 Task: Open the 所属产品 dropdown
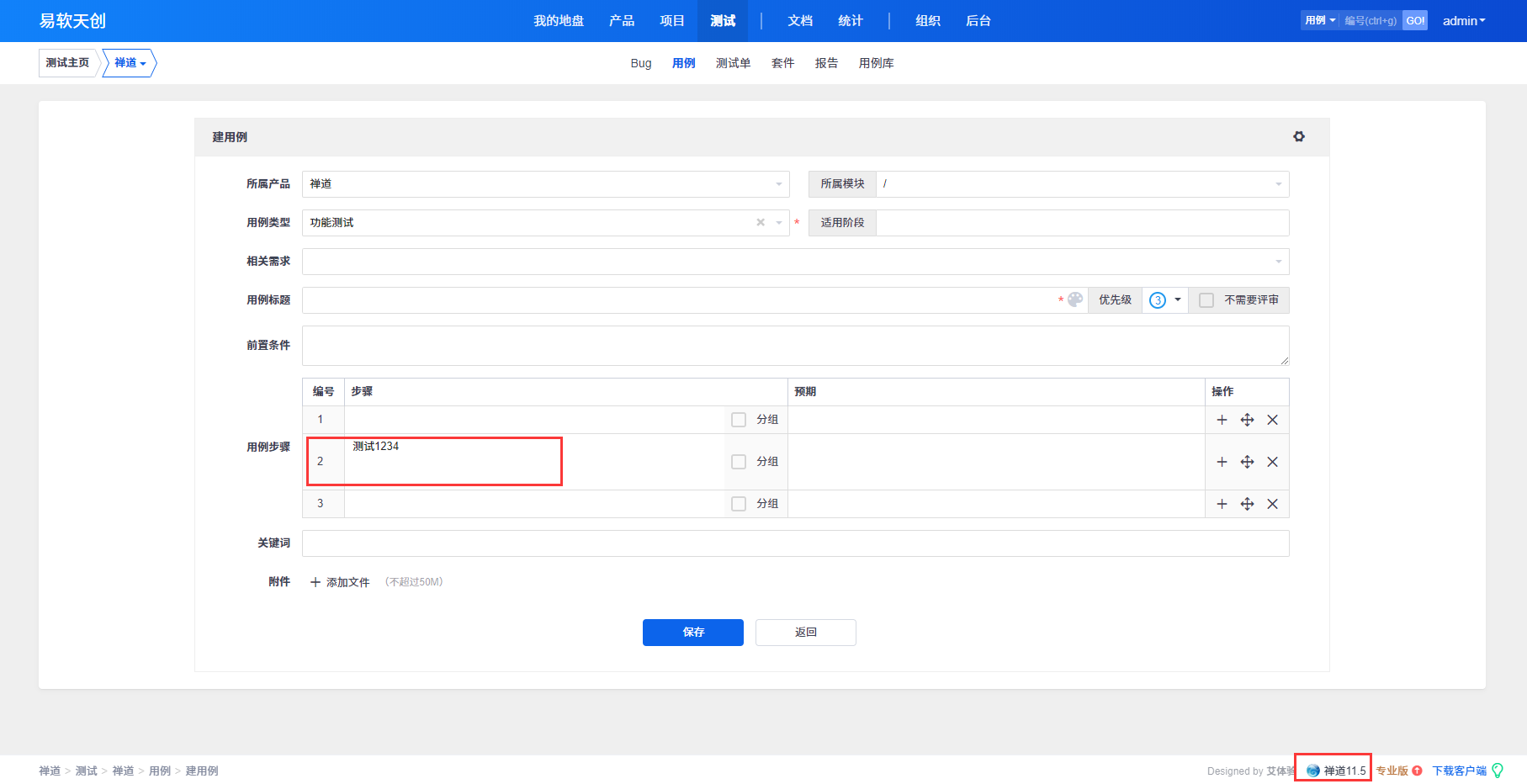click(545, 184)
